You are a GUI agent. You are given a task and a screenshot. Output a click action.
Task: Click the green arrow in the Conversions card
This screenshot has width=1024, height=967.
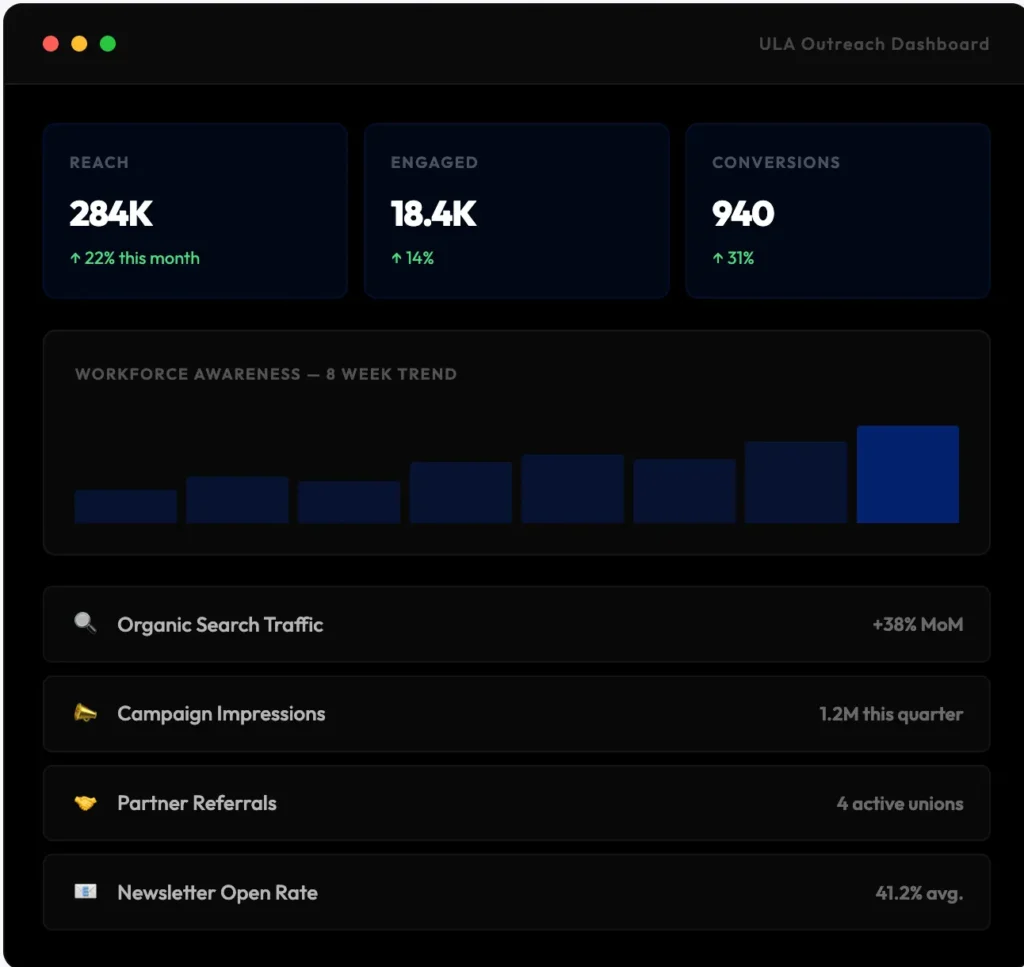pyautogui.click(x=718, y=258)
